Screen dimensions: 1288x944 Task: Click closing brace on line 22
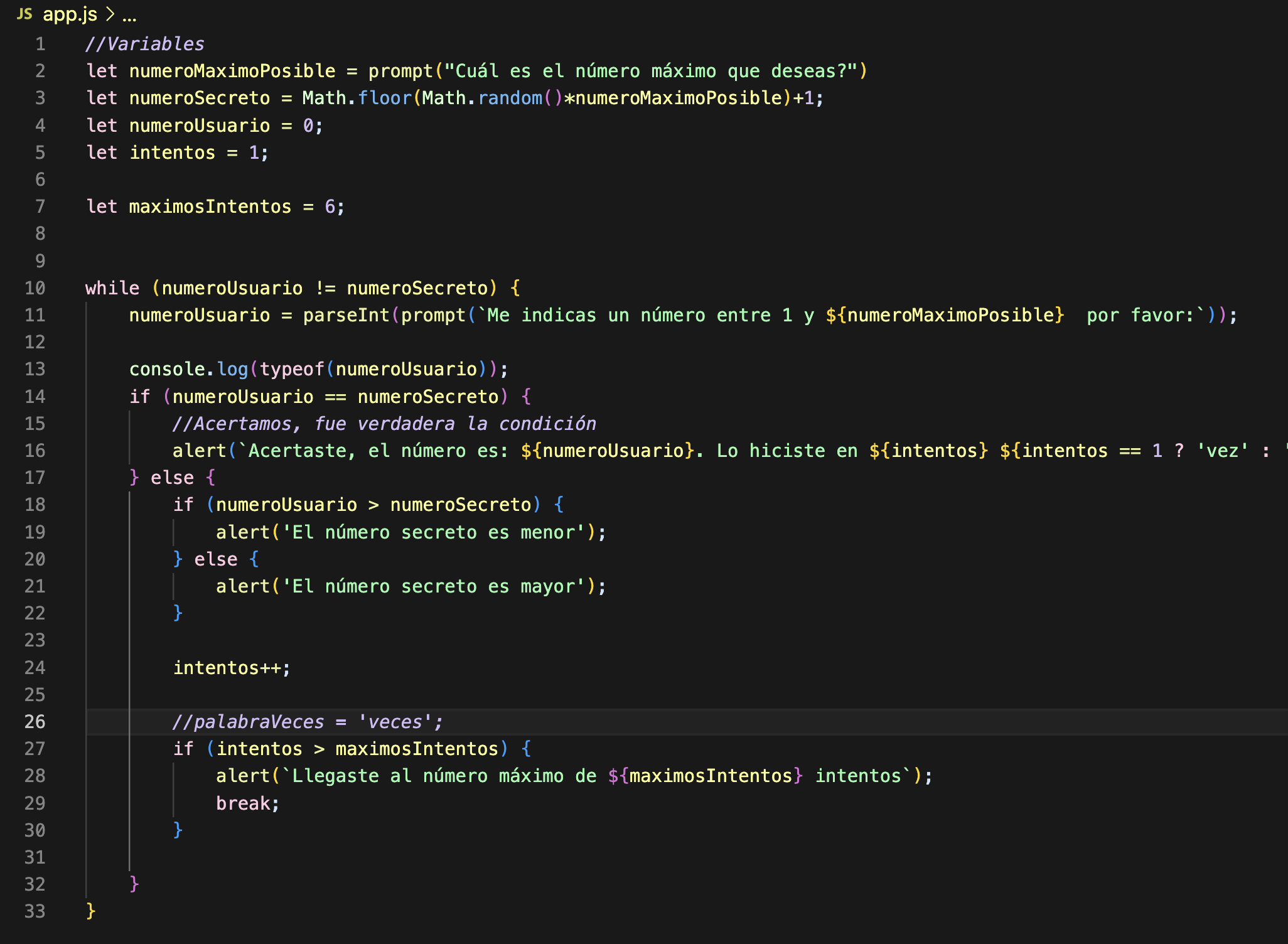tap(178, 613)
